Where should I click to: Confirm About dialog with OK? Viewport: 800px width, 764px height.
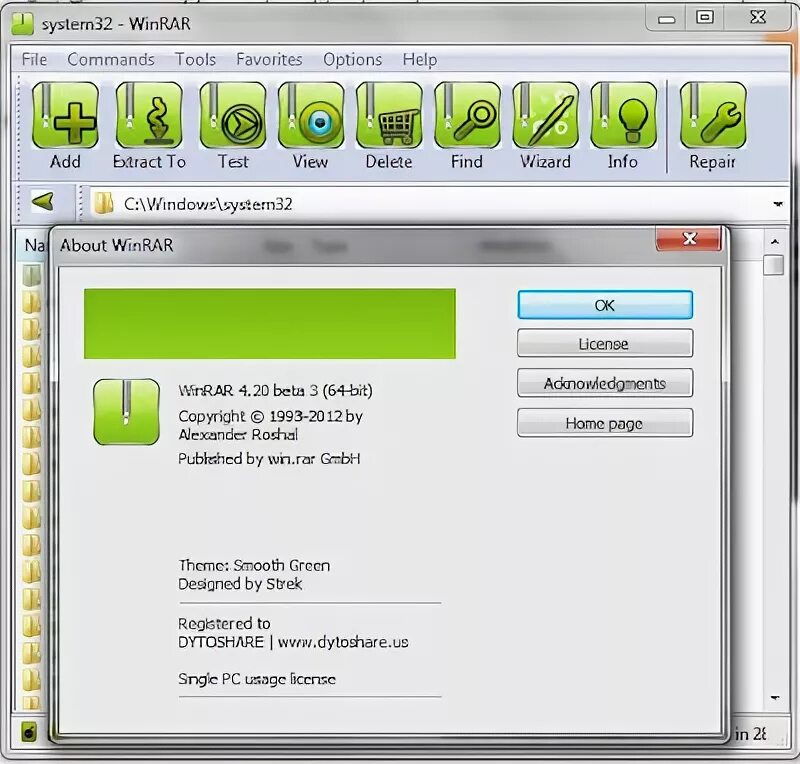point(605,305)
